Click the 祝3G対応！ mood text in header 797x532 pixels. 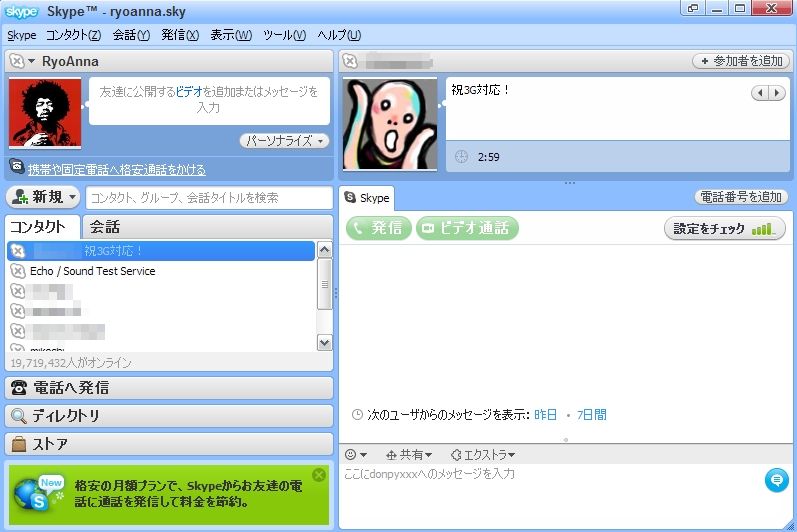(480, 90)
